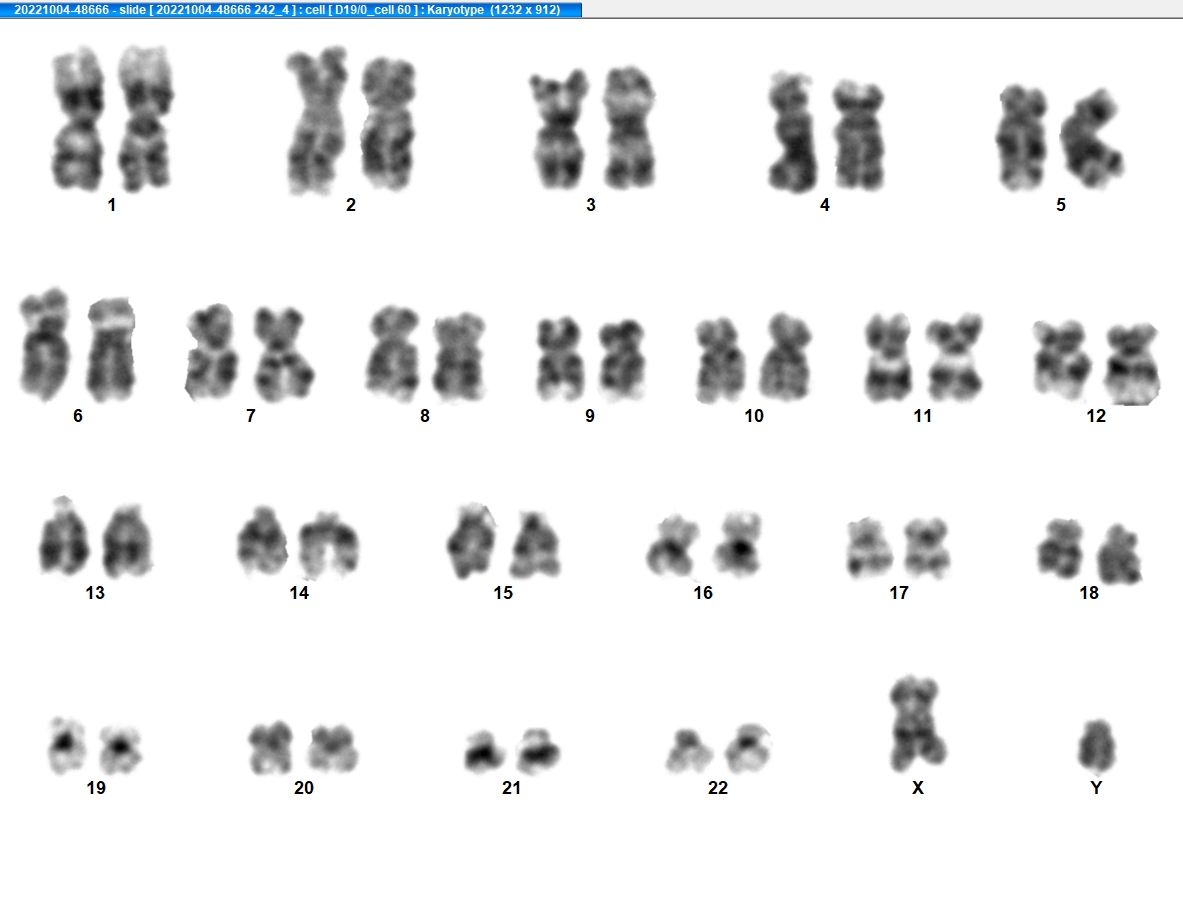Select the X chromosome image

[917, 723]
